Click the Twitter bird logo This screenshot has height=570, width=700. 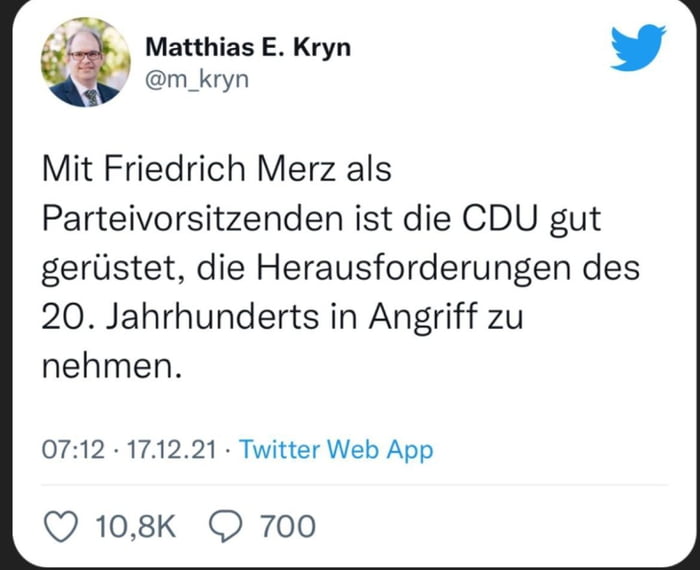(x=638, y=48)
